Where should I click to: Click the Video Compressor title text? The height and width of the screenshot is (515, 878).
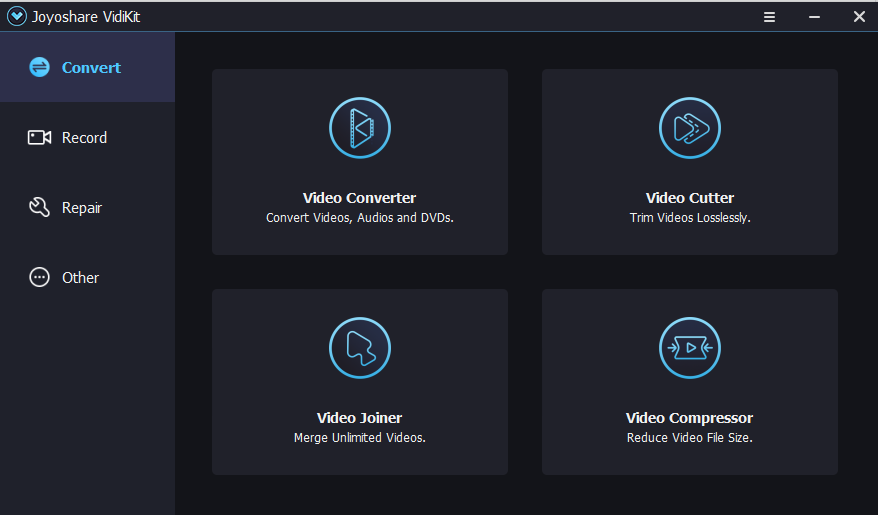point(689,418)
